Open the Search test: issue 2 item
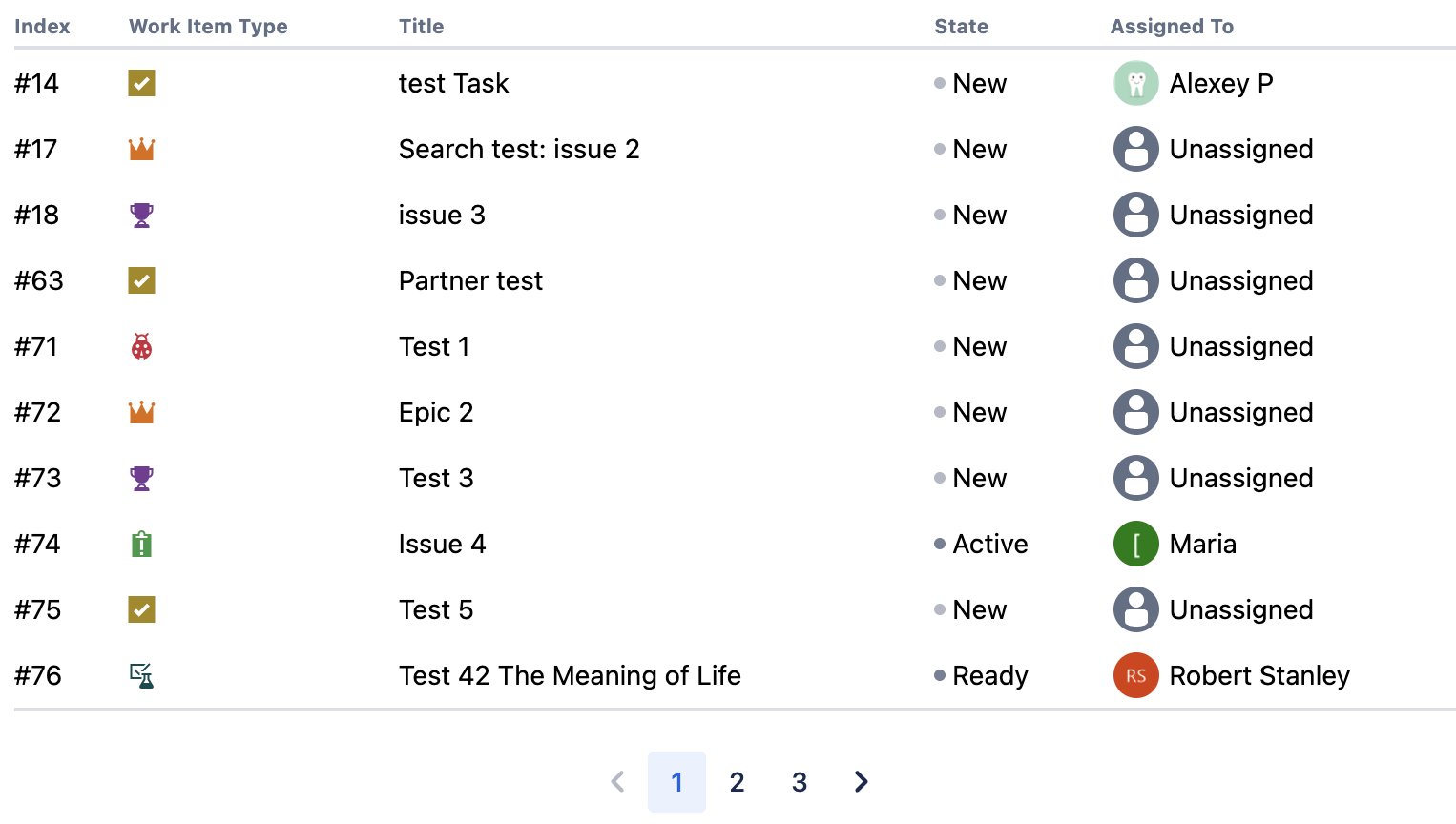1456x824 pixels. tap(519, 150)
